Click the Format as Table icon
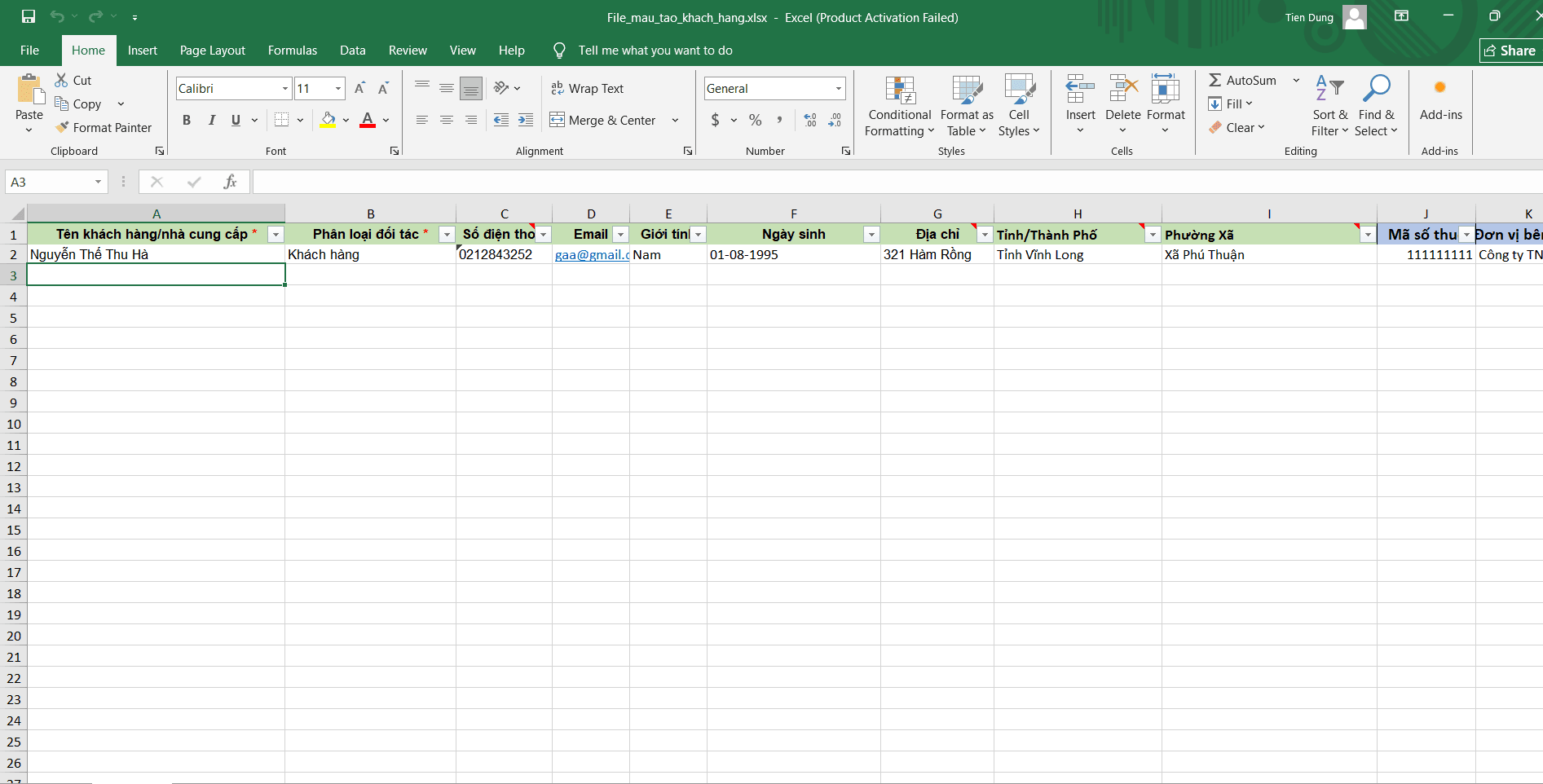The width and height of the screenshot is (1543, 784). point(967,90)
